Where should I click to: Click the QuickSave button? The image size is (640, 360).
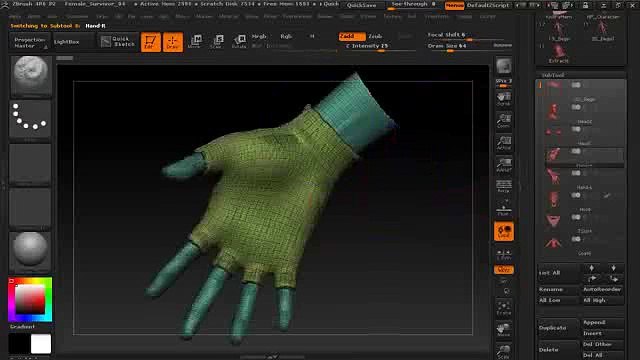coord(361,5)
